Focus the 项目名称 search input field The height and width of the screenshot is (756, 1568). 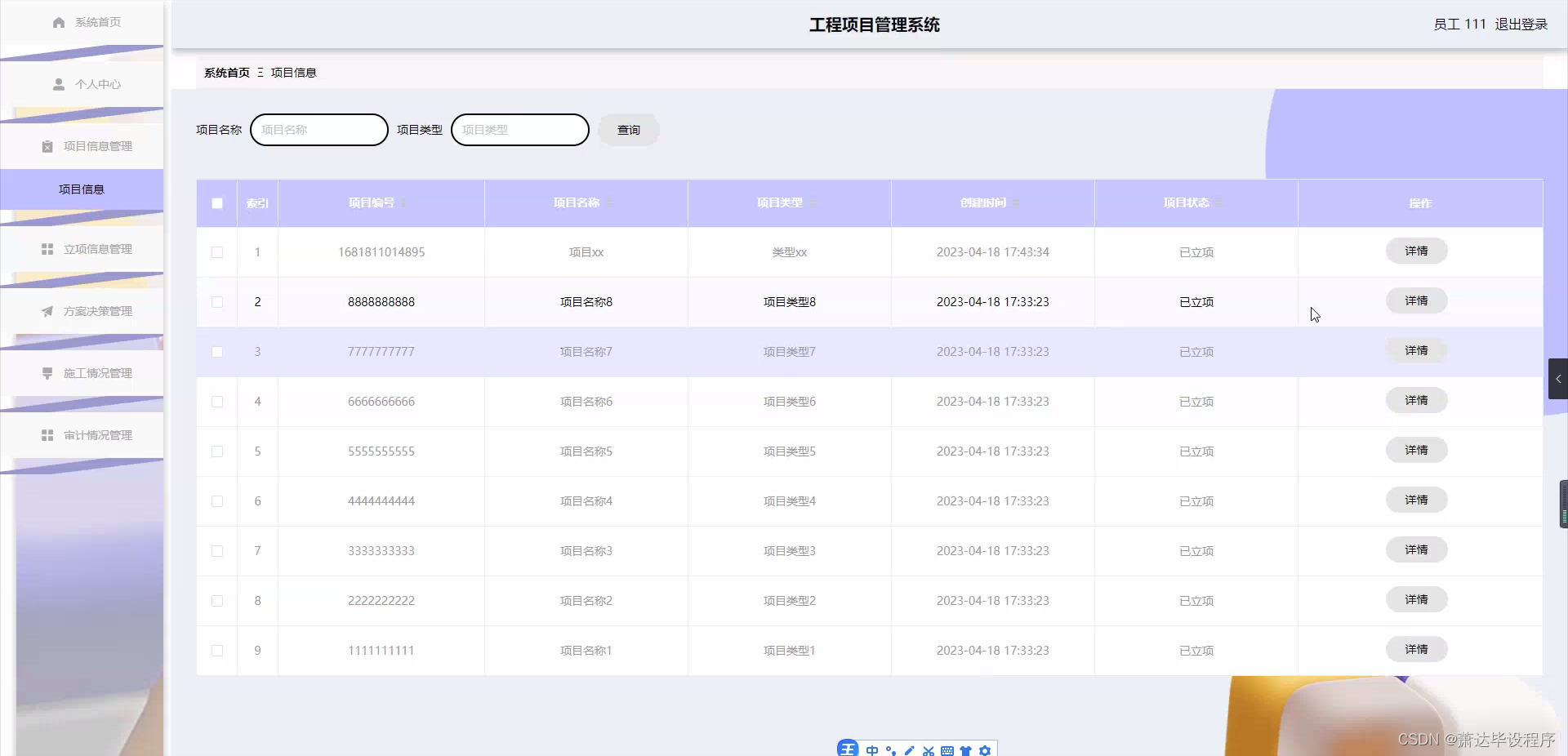[x=319, y=130]
